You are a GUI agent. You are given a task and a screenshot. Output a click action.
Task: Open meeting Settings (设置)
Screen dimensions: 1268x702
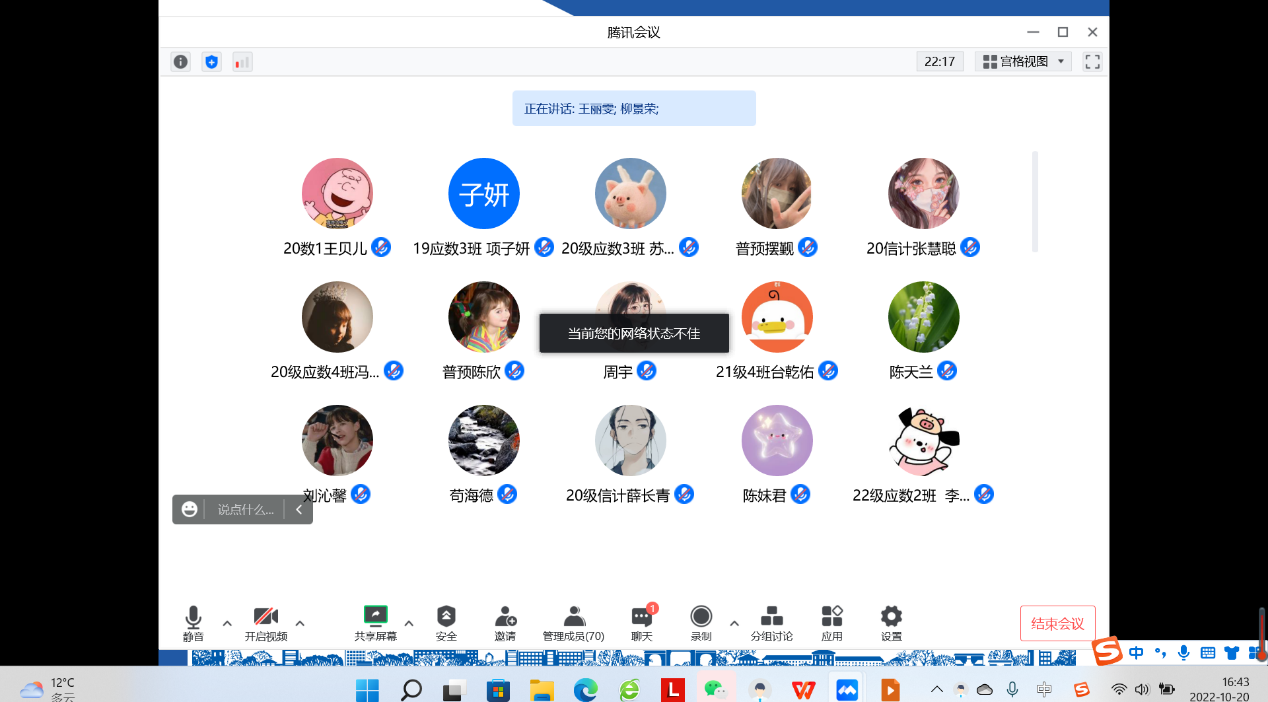click(891, 623)
